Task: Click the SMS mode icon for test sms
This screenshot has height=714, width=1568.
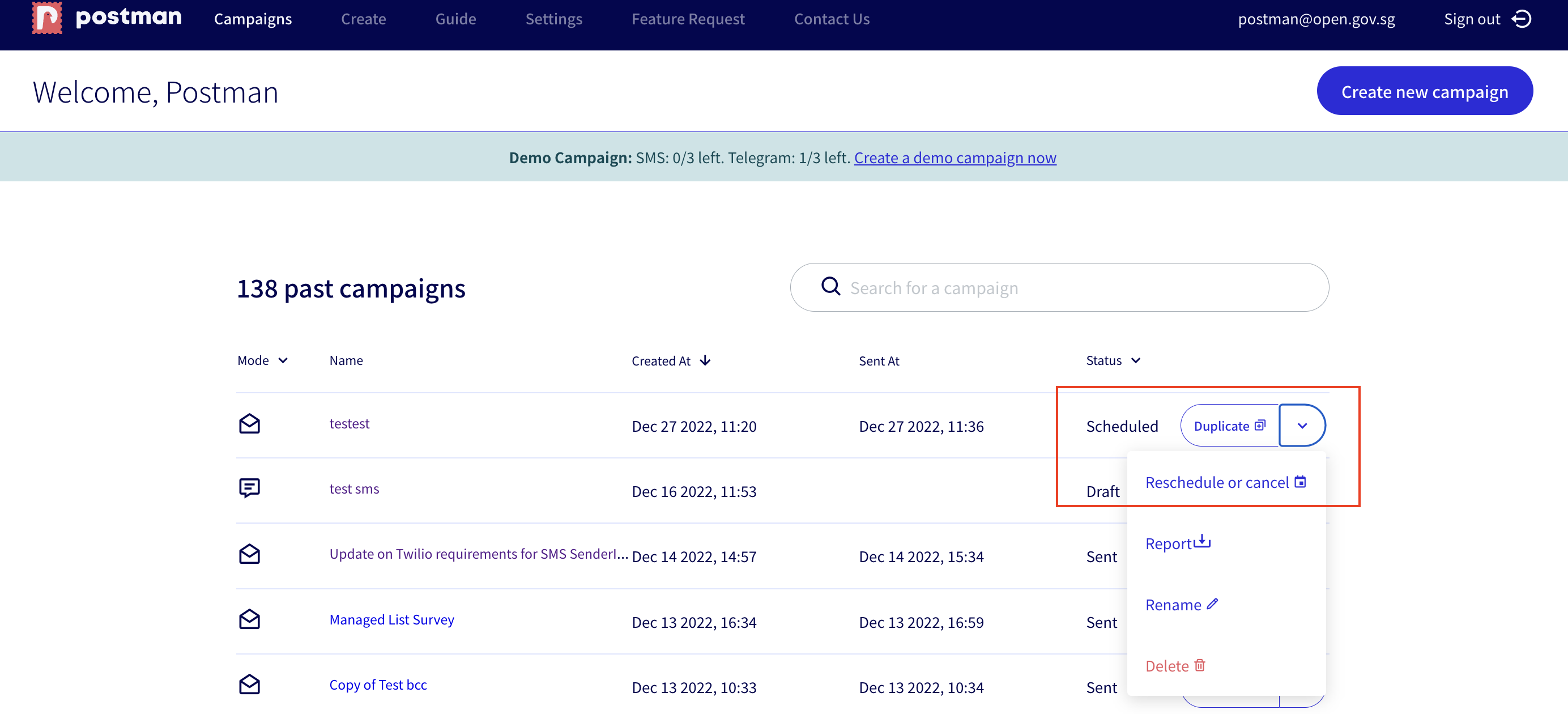Action: tap(249, 488)
